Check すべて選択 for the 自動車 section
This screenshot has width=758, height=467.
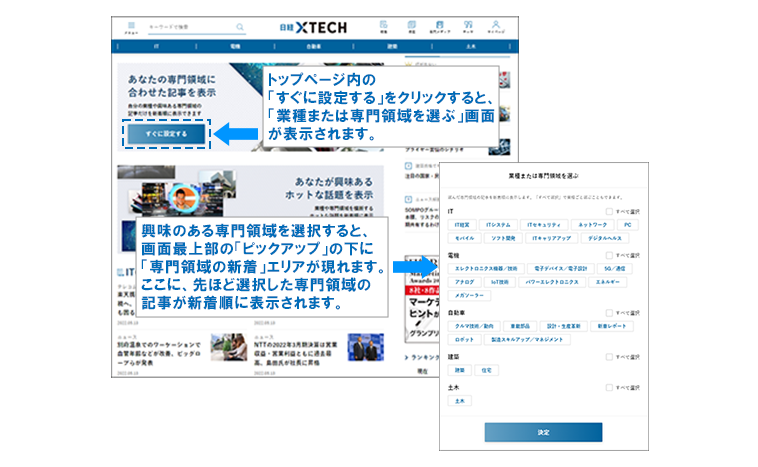[609, 313]
